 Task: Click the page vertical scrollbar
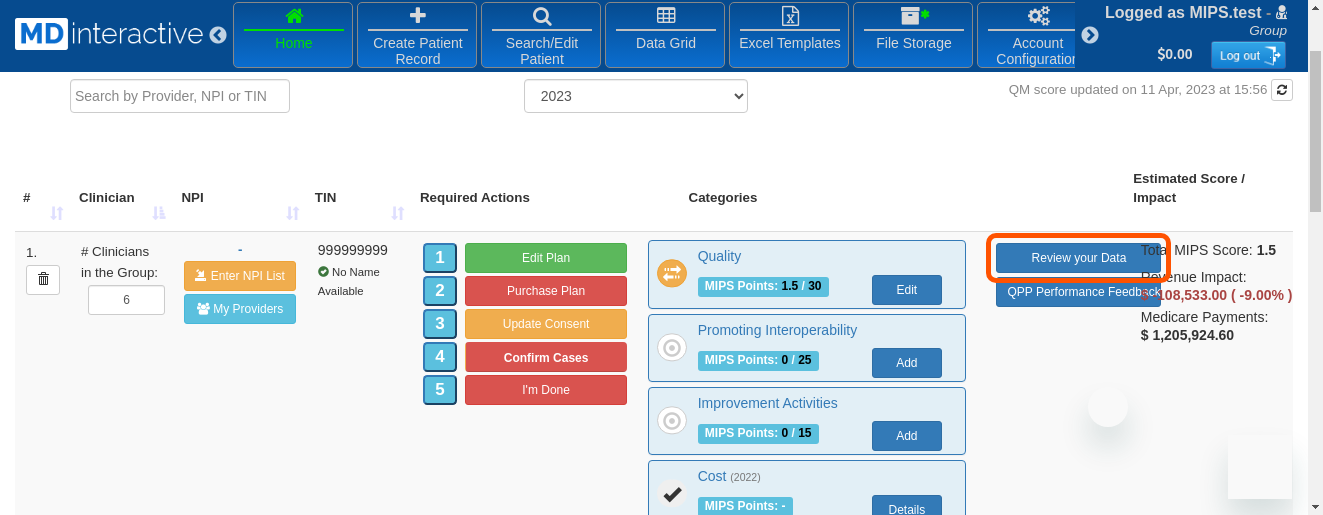(x=1315, y=150)
